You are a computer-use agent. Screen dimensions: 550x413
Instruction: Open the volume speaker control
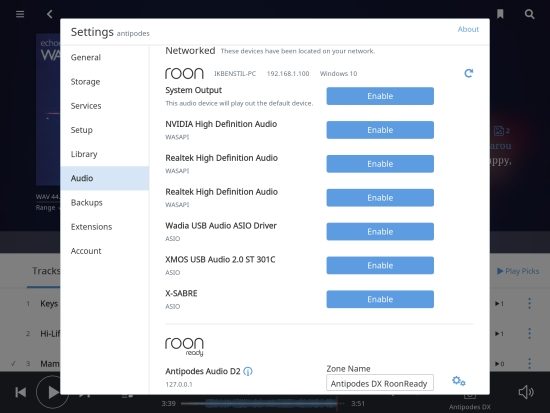(526, 392)
